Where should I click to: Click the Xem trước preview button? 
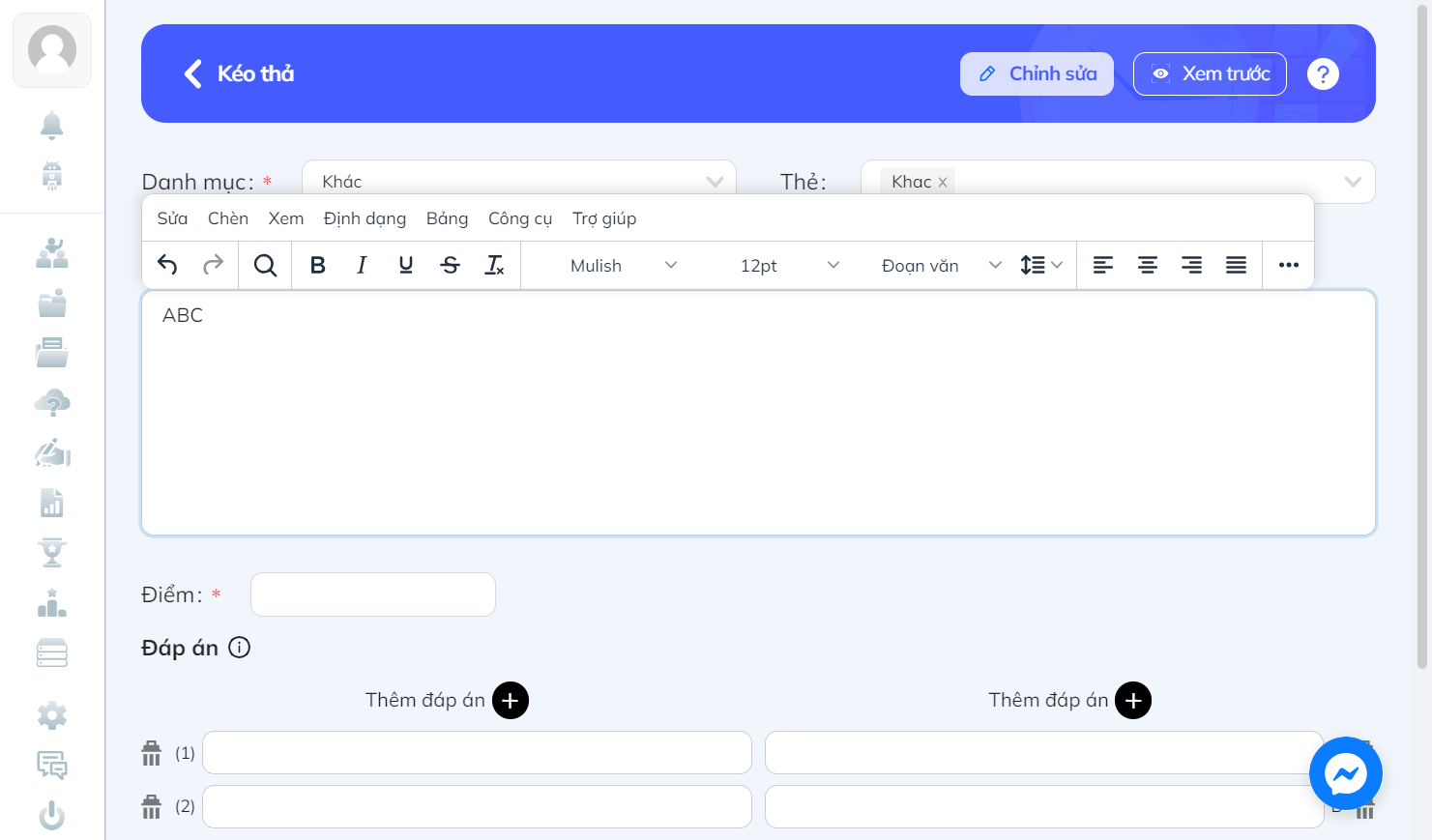(x=1210, y=73)
